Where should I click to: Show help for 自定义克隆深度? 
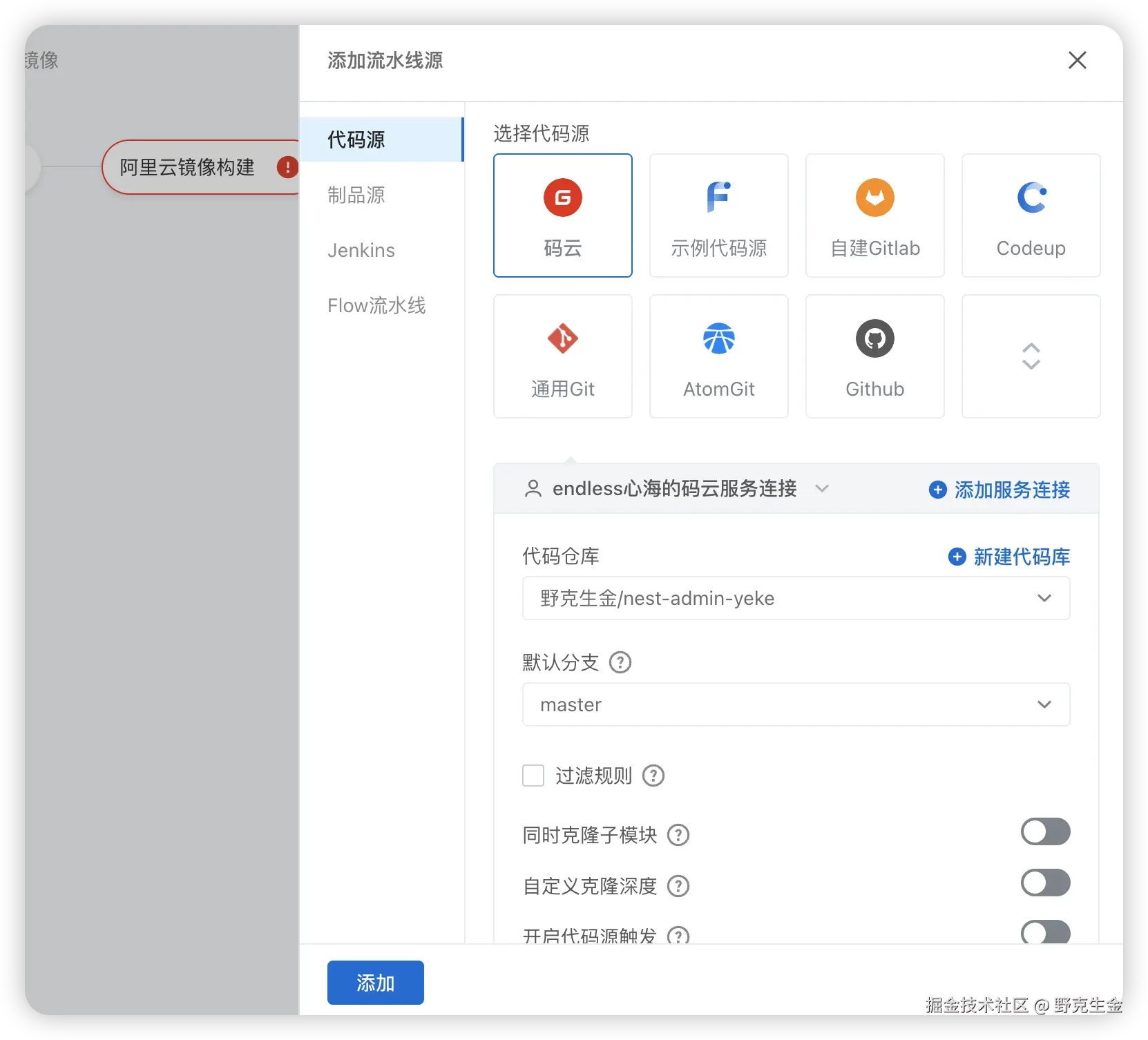(678, 885)
